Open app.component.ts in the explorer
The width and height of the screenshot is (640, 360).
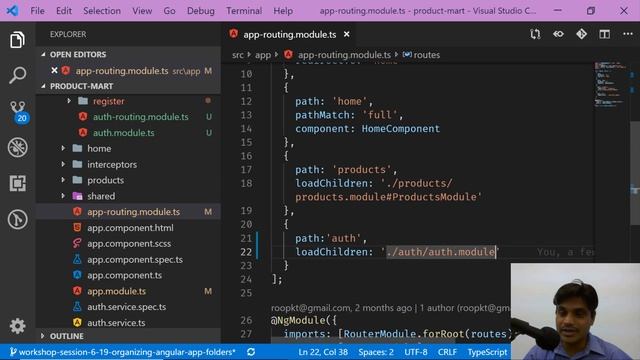pos(124,275)
